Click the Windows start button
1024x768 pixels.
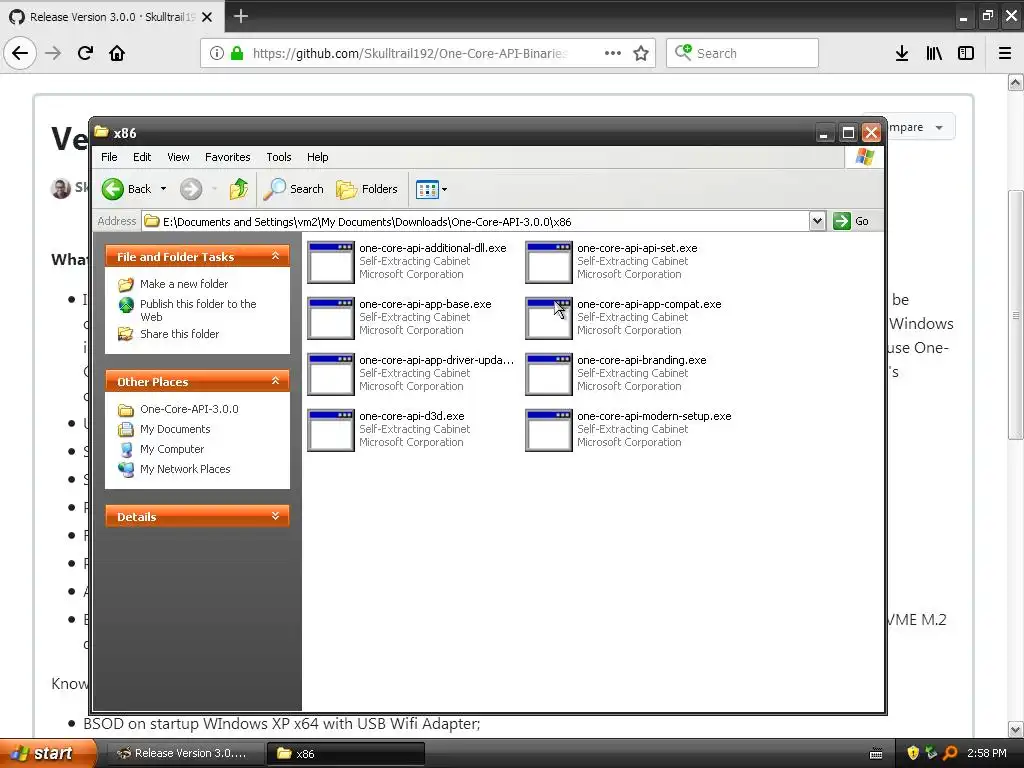(48, 753)
